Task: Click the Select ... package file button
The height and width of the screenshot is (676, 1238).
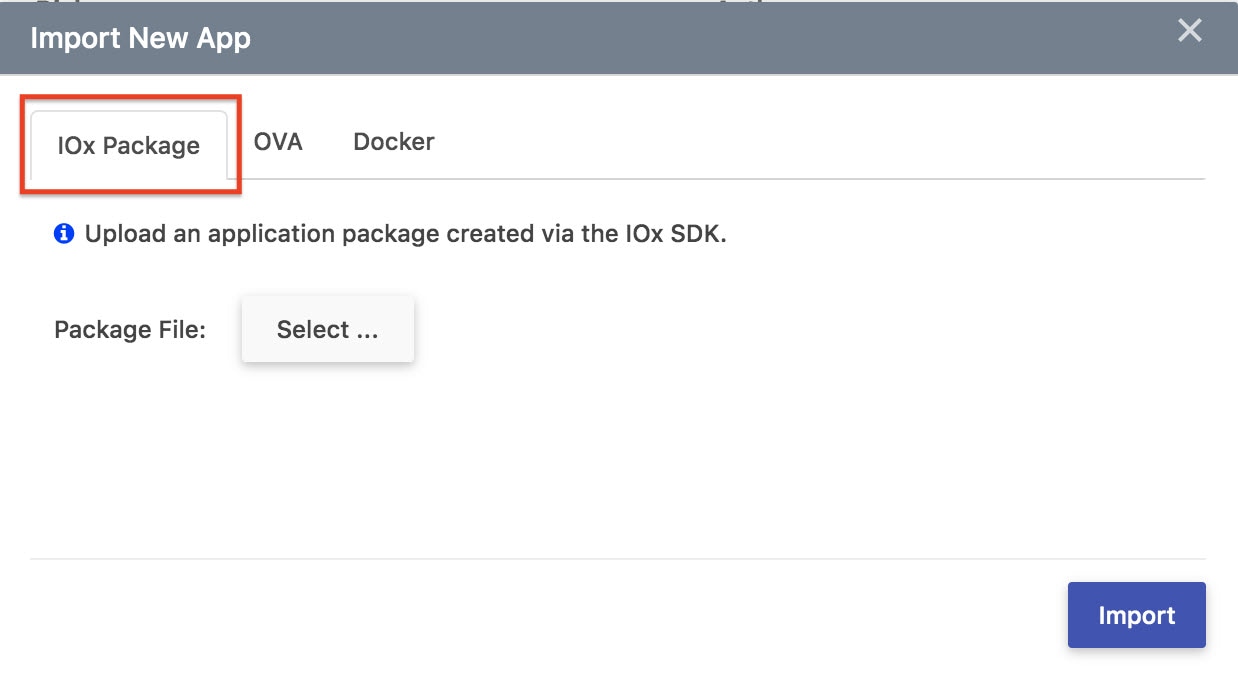Action: (327, 330)
